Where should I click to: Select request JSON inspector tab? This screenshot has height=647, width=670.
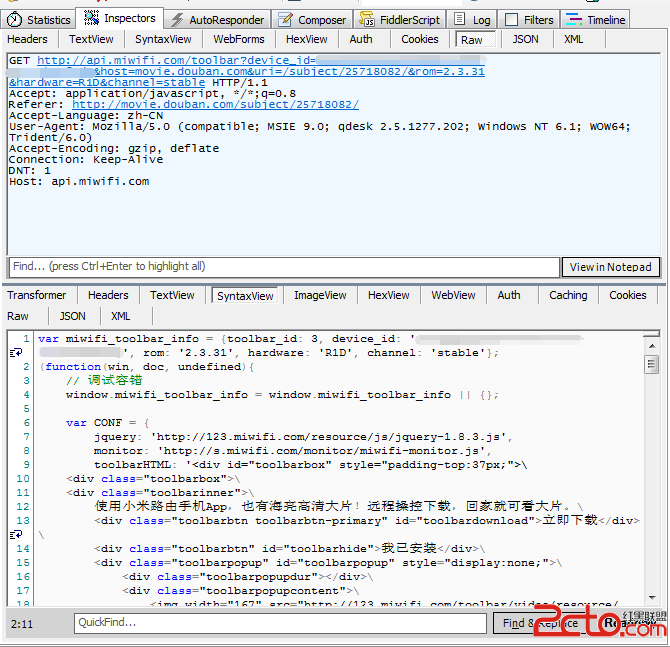(x=526, y=39)
